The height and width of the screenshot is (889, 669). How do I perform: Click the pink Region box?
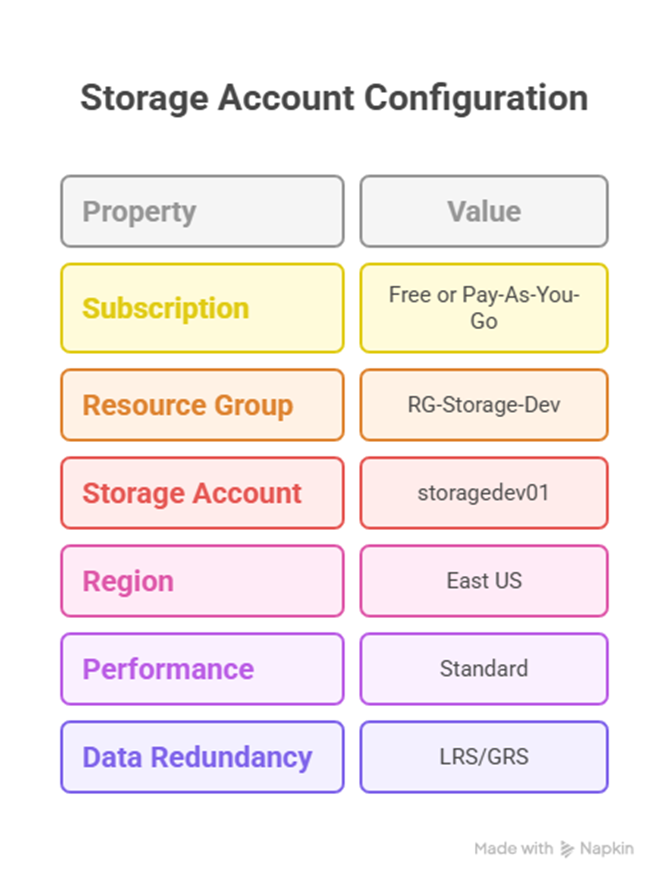coord(202,581)
